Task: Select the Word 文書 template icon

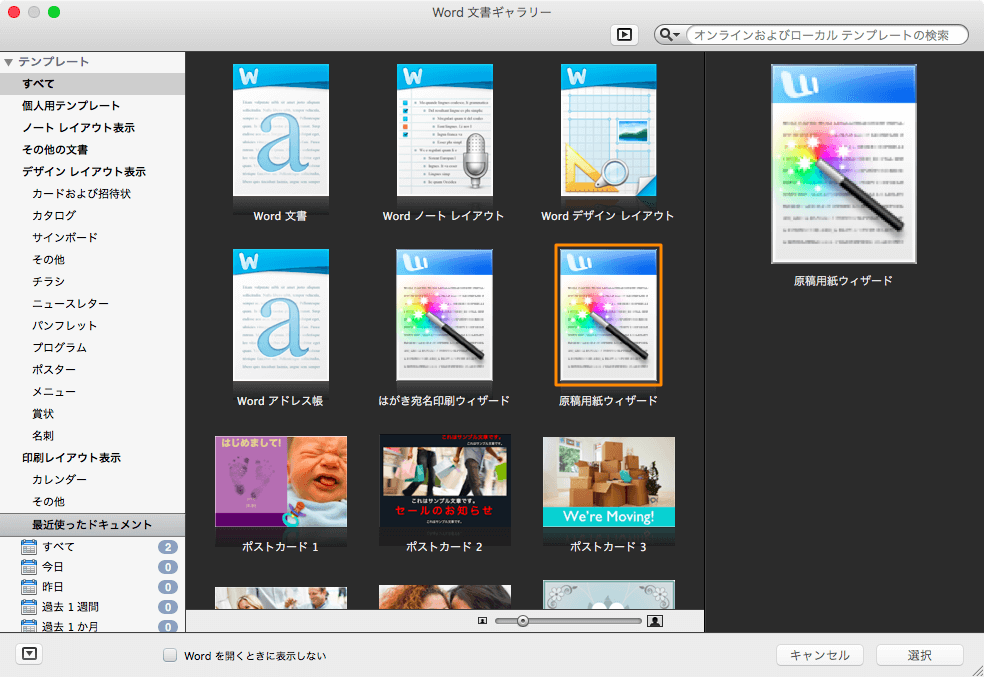Action: (x=281, y=130)
